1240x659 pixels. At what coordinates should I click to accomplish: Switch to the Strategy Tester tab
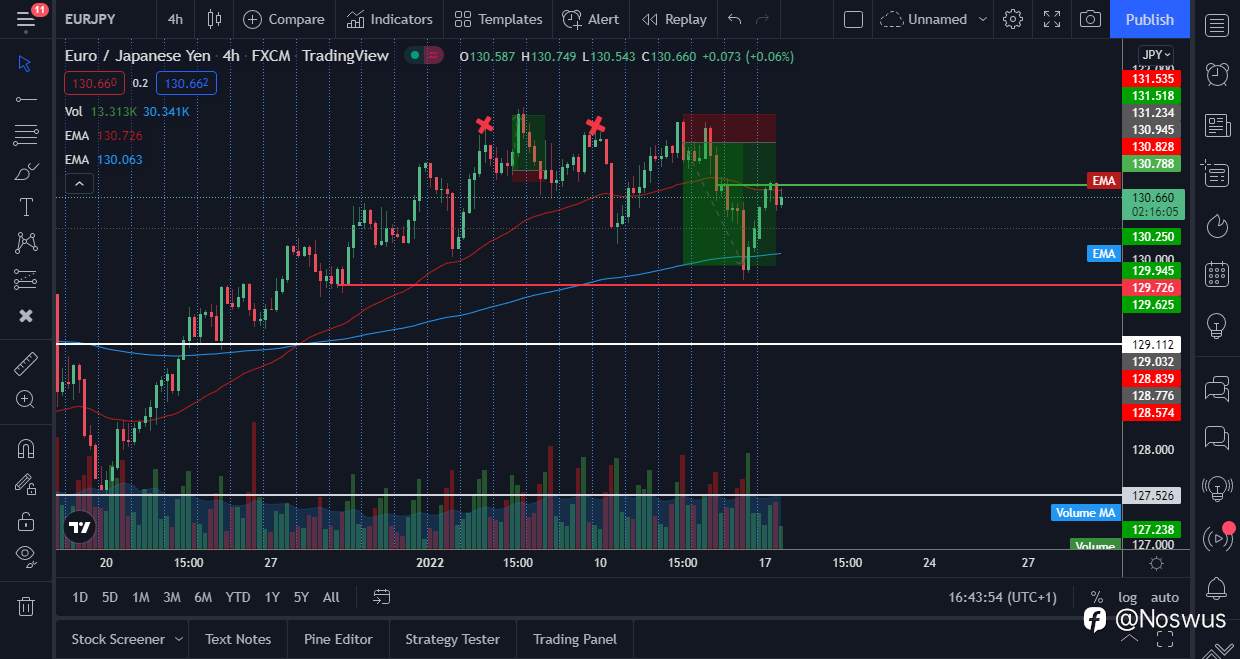(452, 638)
